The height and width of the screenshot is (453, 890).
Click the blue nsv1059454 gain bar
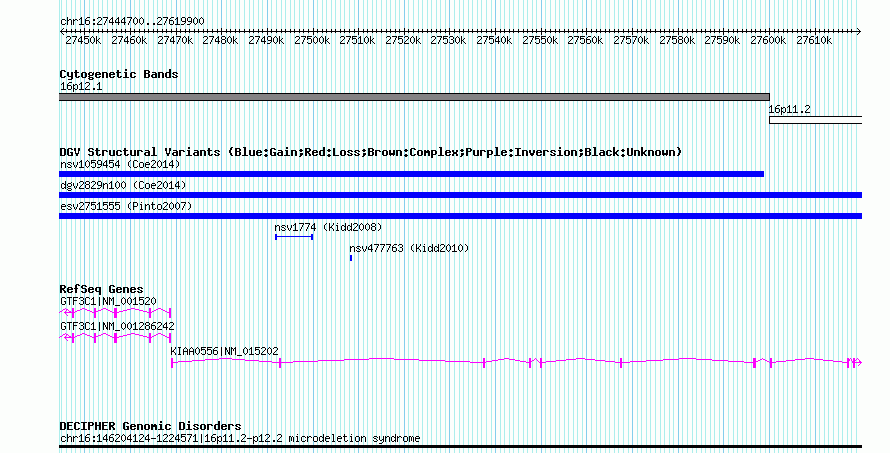click(412, 174)
